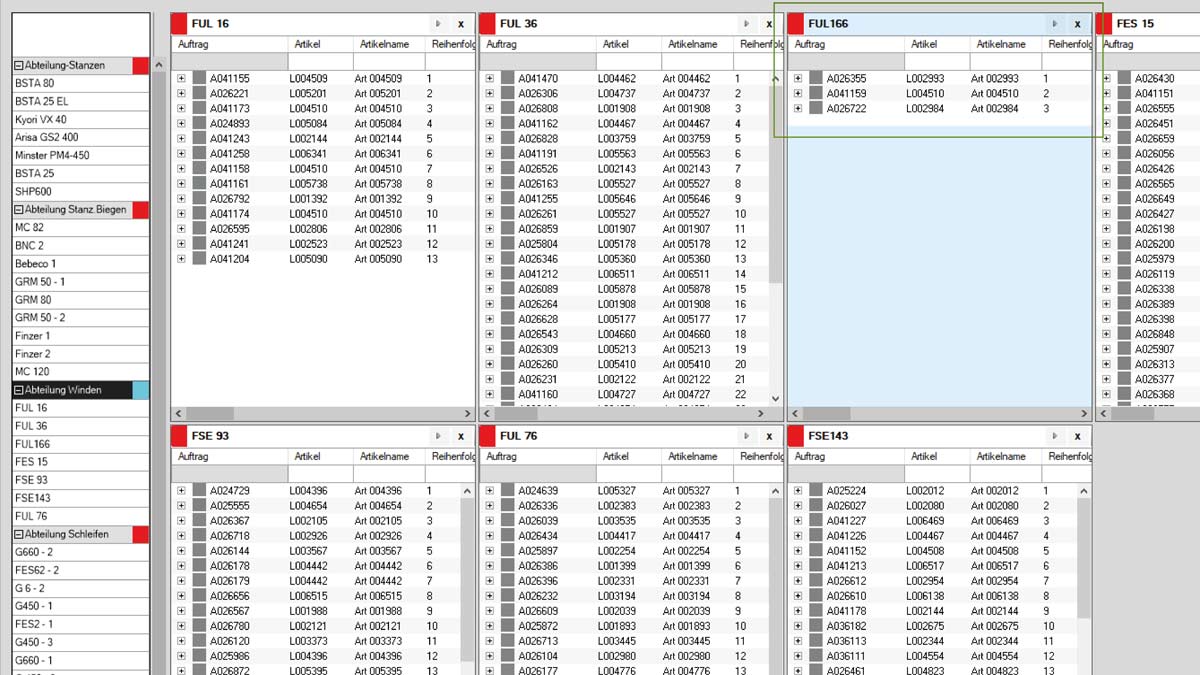Screen dimensions: 1200x675
Task: Collapse the Abteilung Winden group
Action: click(19, 390)
